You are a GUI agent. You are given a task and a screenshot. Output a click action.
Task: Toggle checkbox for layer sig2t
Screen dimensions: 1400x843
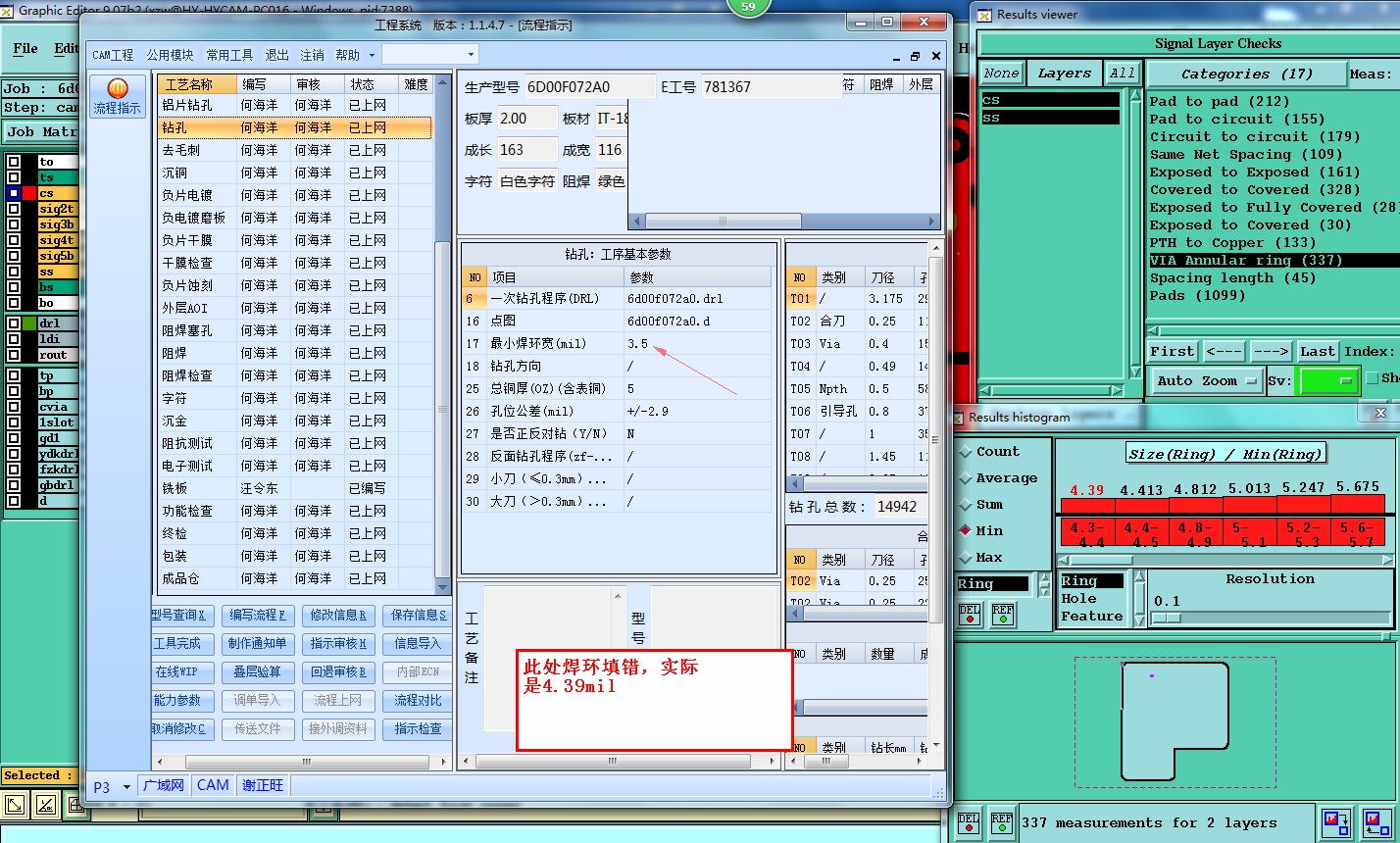pos(14,209)
